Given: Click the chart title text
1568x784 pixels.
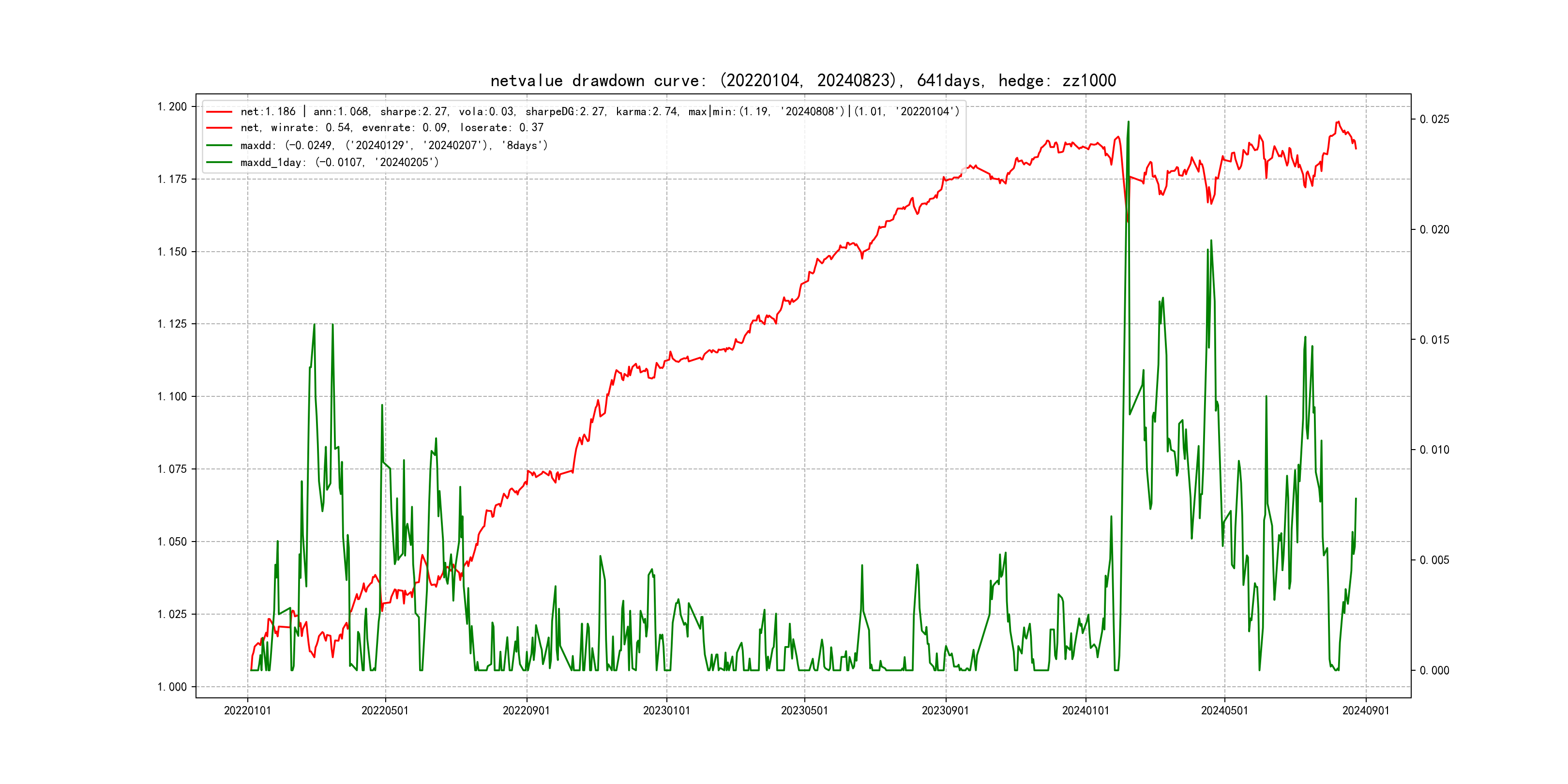Looking at the screenshot, I should coord(803,80).
